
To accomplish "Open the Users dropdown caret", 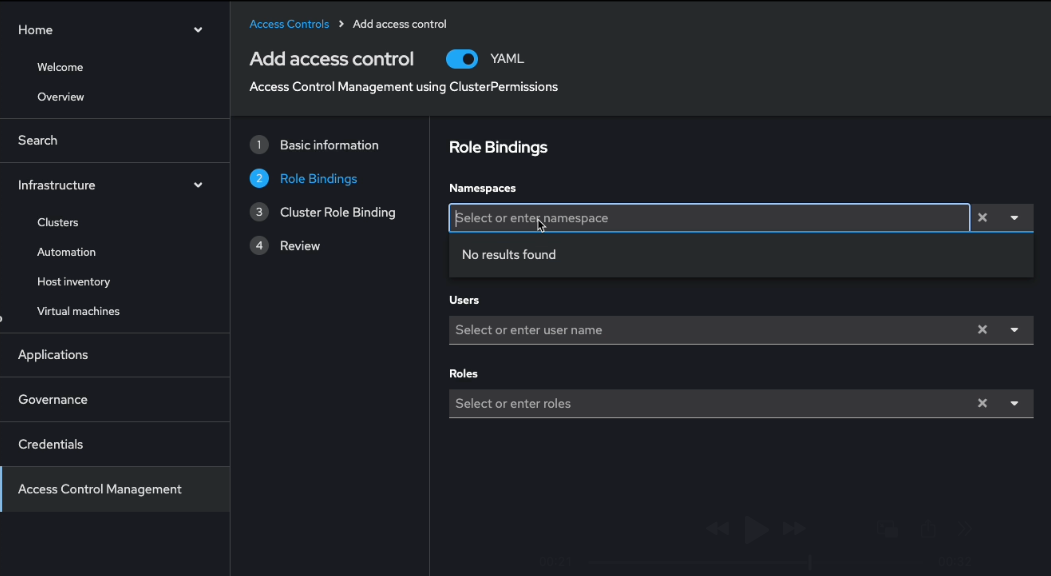I will [x=1014, y=330].
